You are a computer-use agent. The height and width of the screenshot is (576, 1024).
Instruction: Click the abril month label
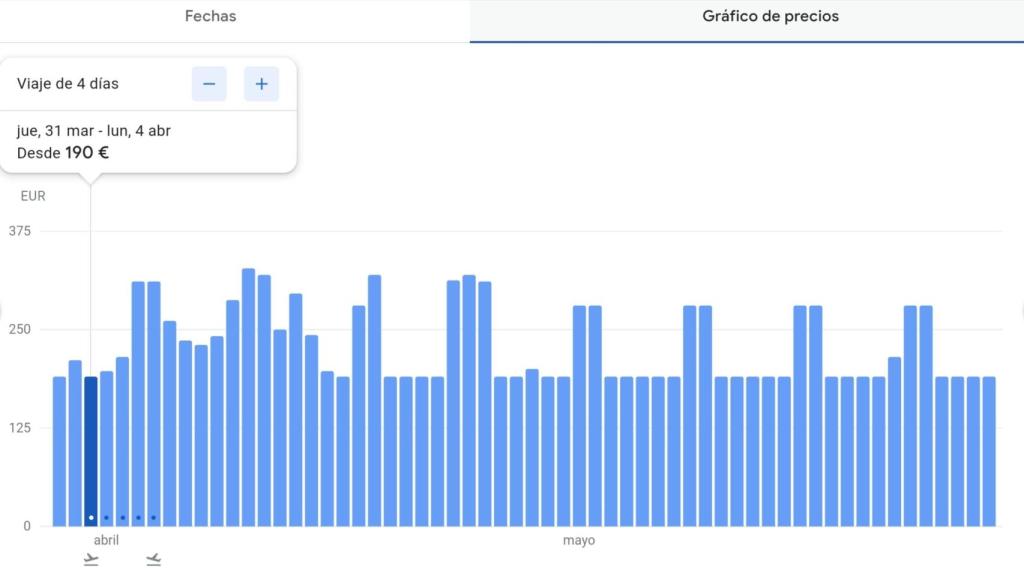pyautogui.click(x=106, y=540)
